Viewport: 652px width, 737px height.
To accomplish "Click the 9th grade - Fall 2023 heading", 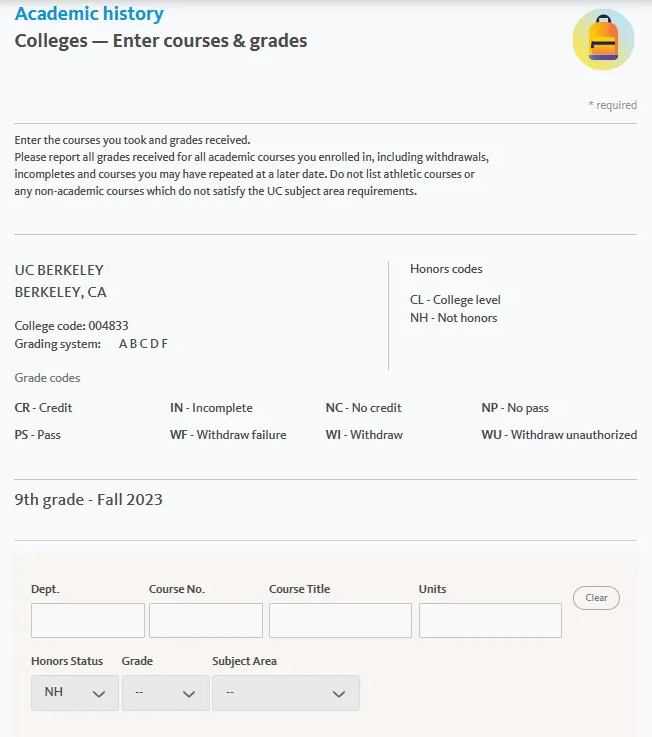I will point(88,499).
